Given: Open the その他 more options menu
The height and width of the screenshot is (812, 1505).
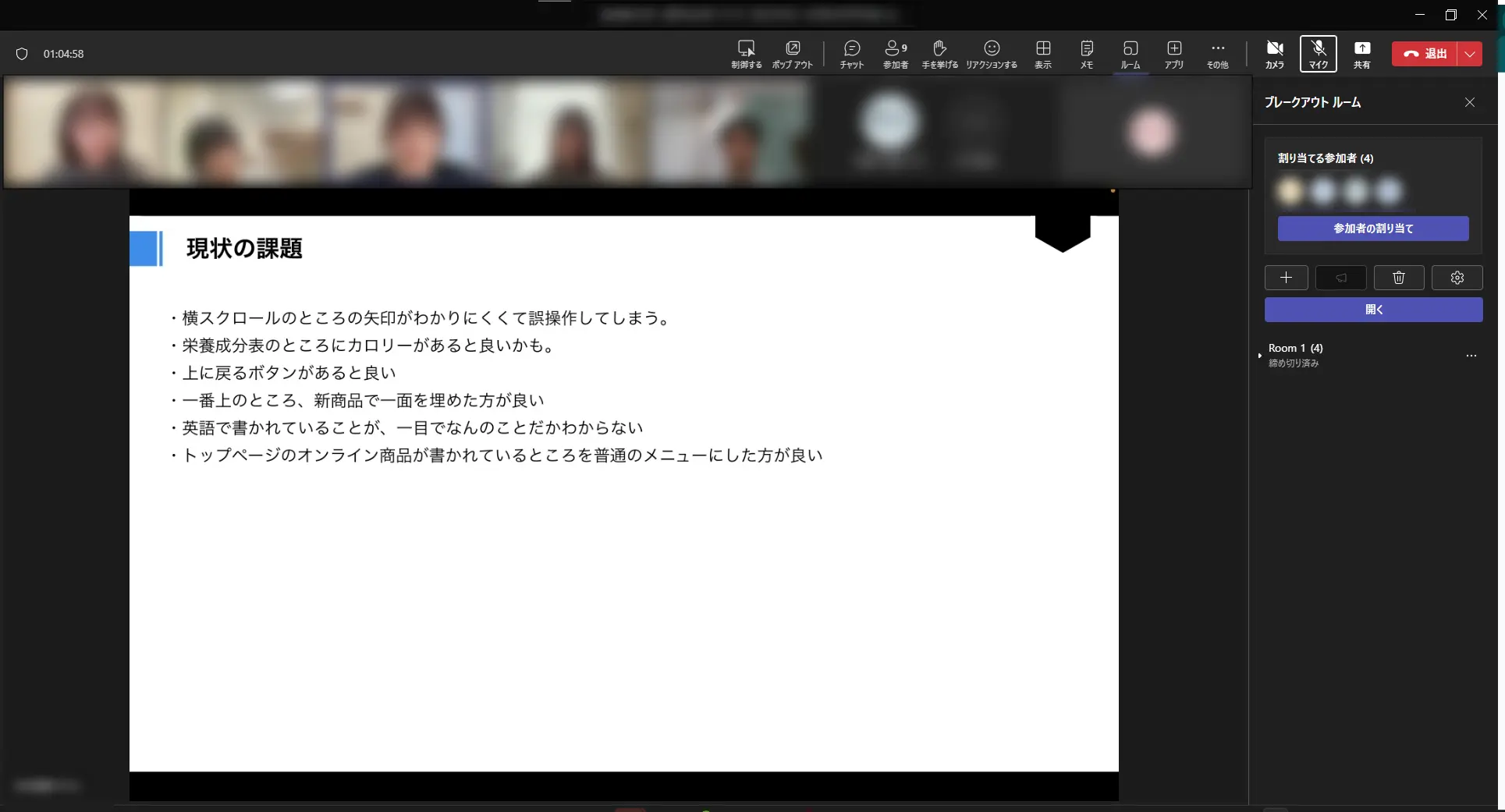Looking at the screenshot, I should (x=1218, y=54).
